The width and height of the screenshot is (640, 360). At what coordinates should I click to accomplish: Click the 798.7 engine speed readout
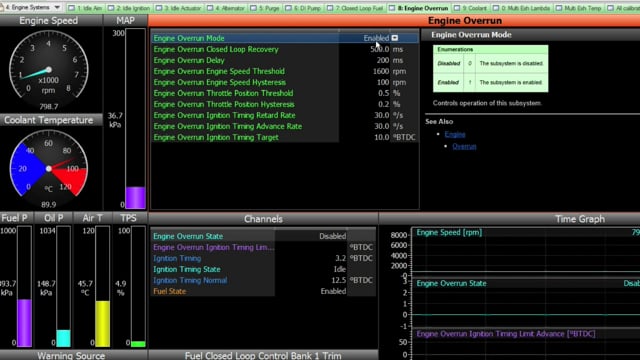pos(49,107)
